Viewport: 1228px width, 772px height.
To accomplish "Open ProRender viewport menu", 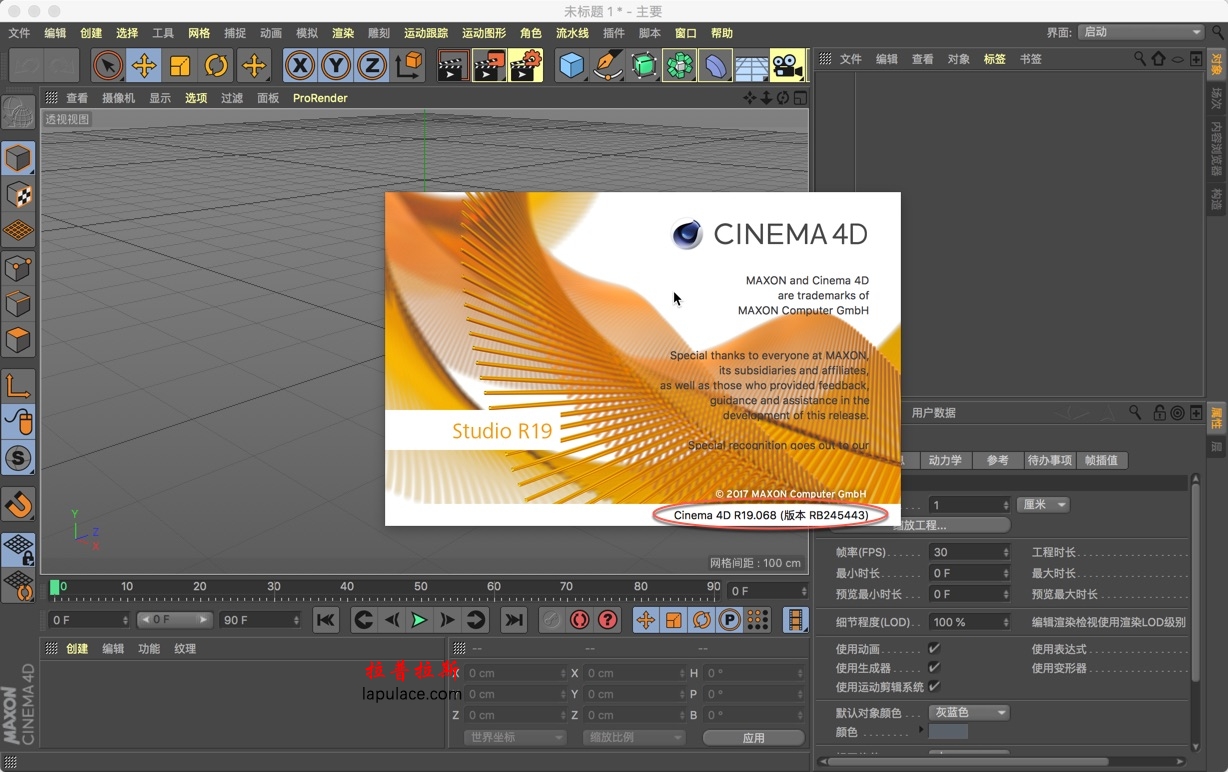I will pyautogui.click(x=320, y=98).
